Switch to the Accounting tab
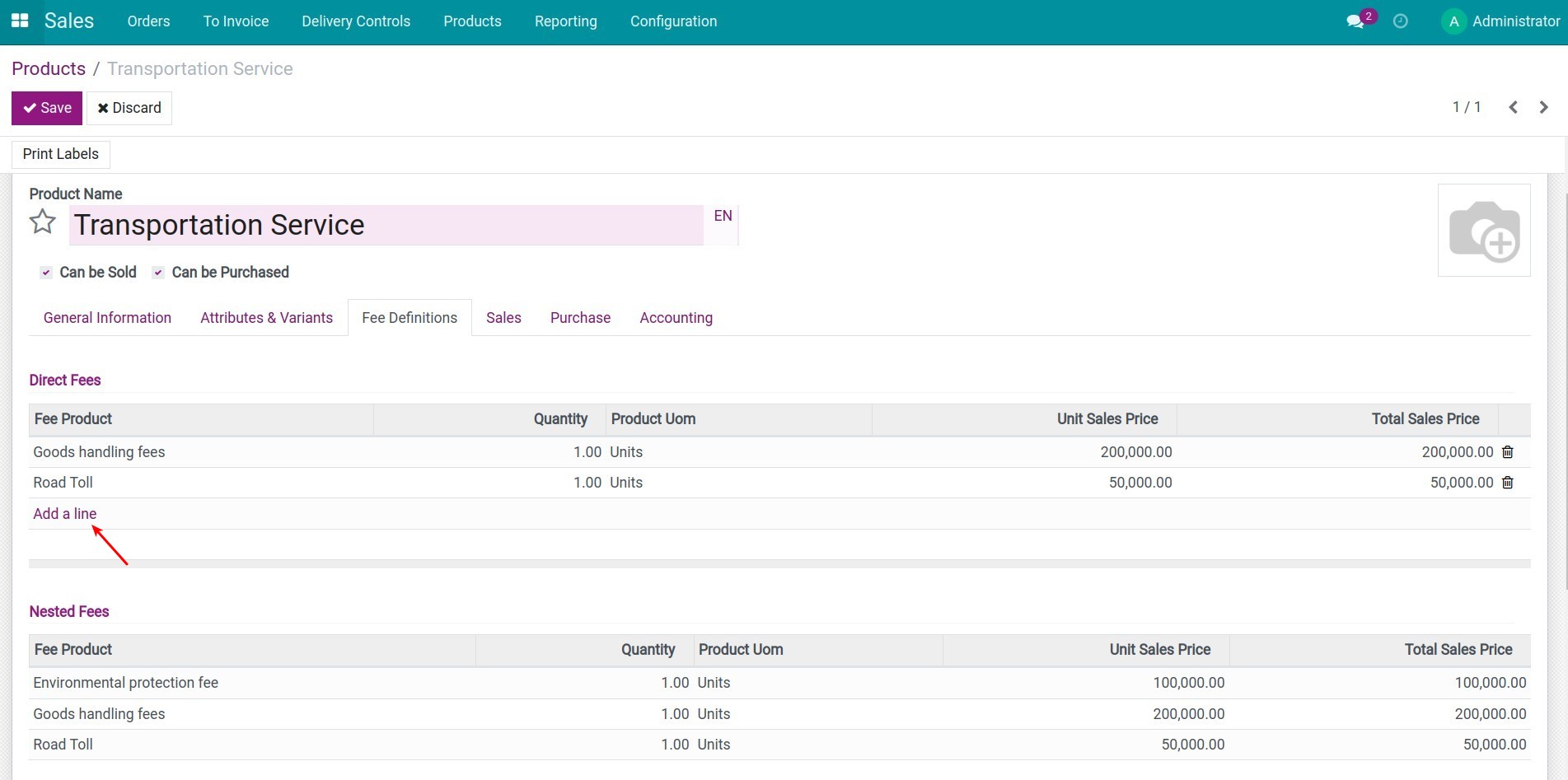This screenshot has width=1568, height=780. click(x=676, y=317)
